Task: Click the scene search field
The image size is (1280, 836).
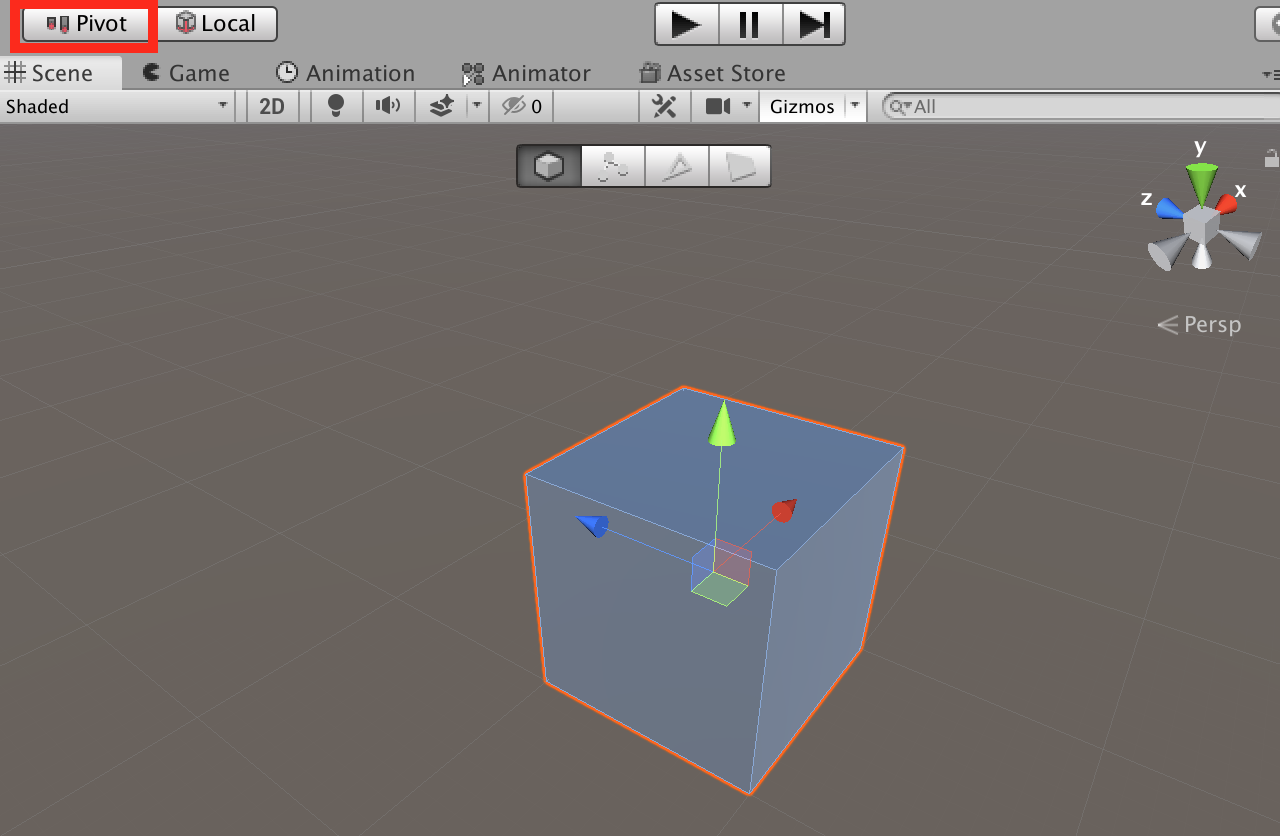Action: (x=1080, y=106)
